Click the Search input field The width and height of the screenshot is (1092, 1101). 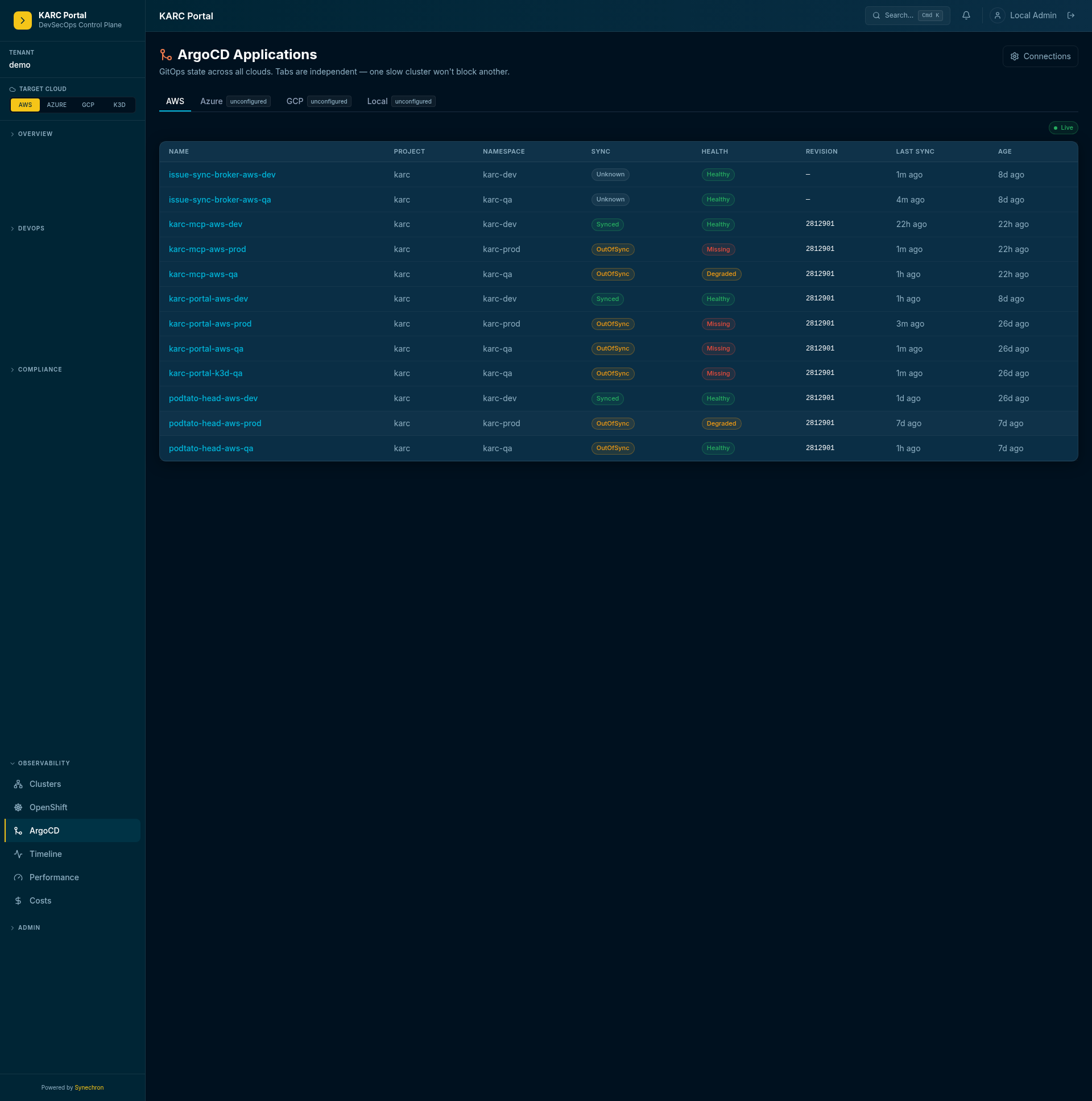tap(907, 15)
